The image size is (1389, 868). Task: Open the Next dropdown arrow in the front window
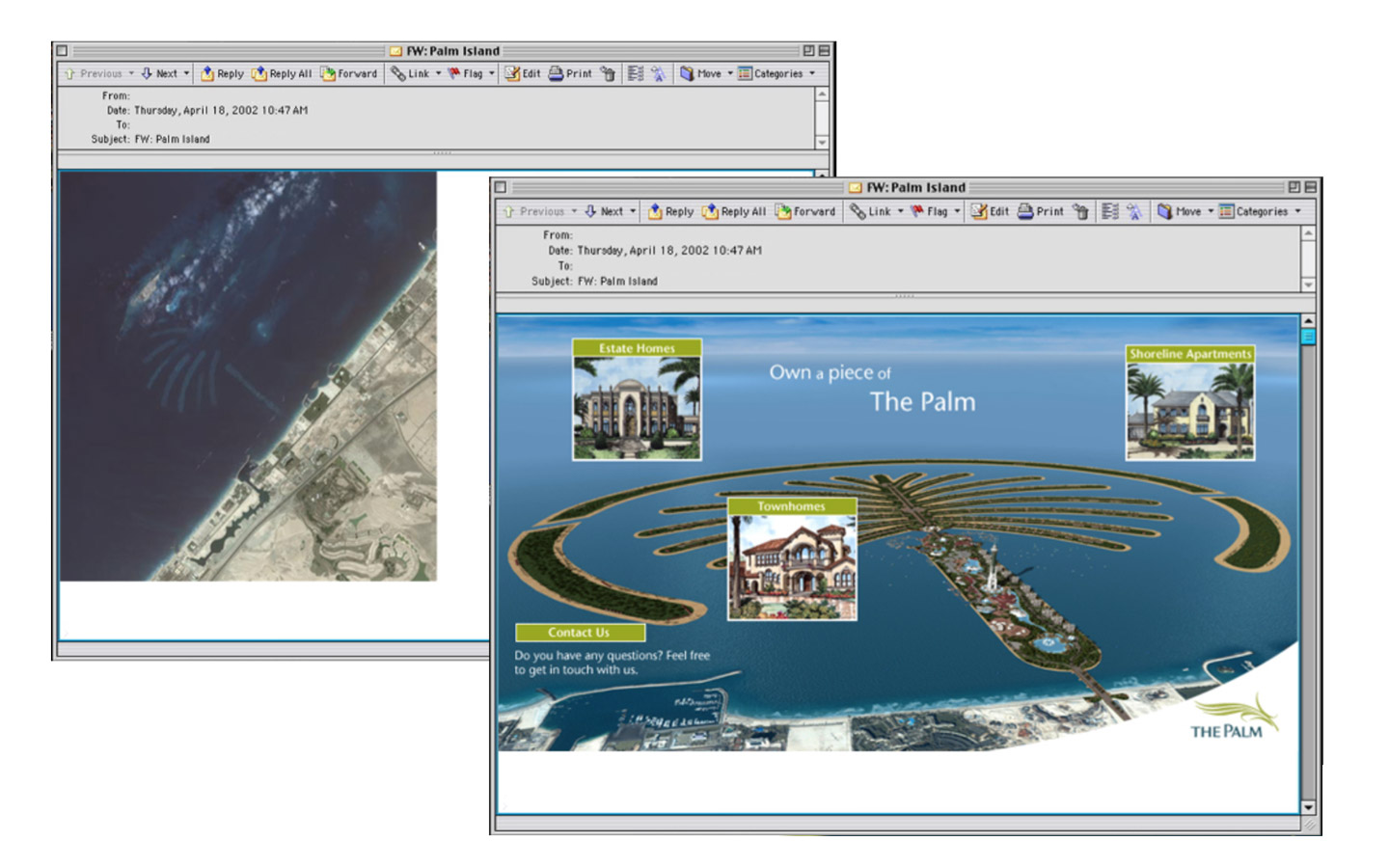click(x=633, y=211)
